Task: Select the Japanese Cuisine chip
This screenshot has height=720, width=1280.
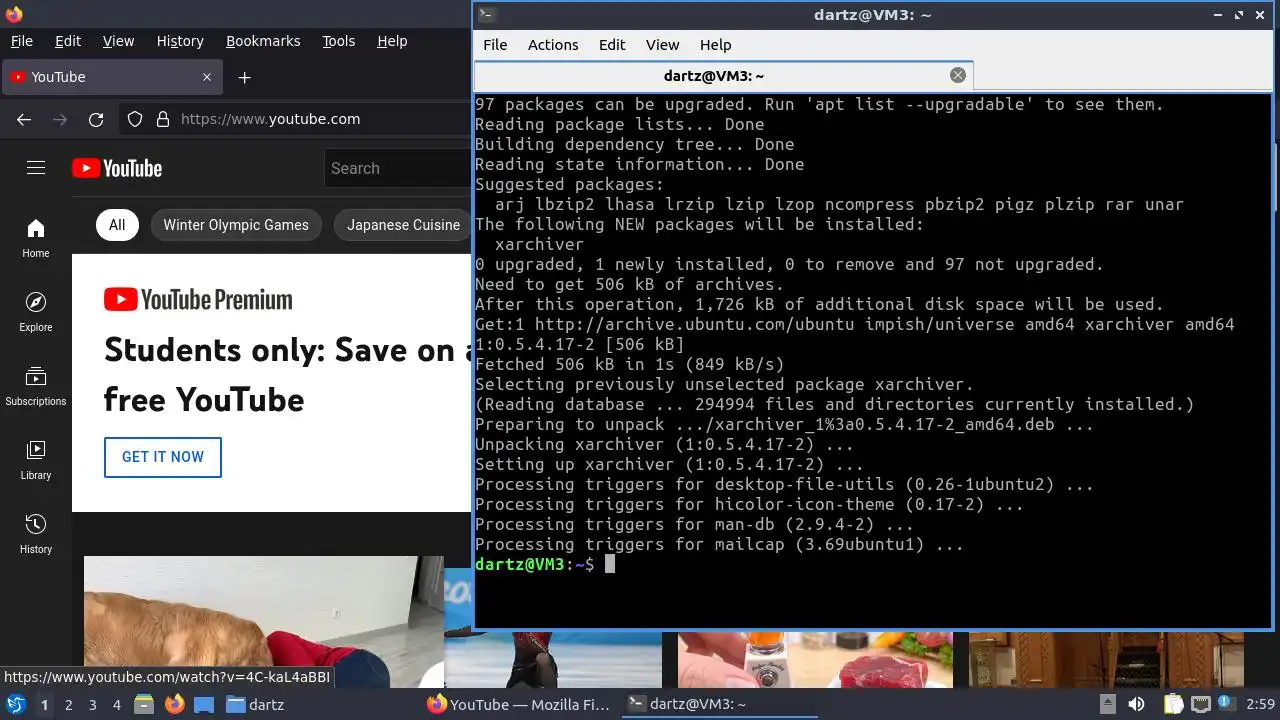Action: click(x=403, y=225)
